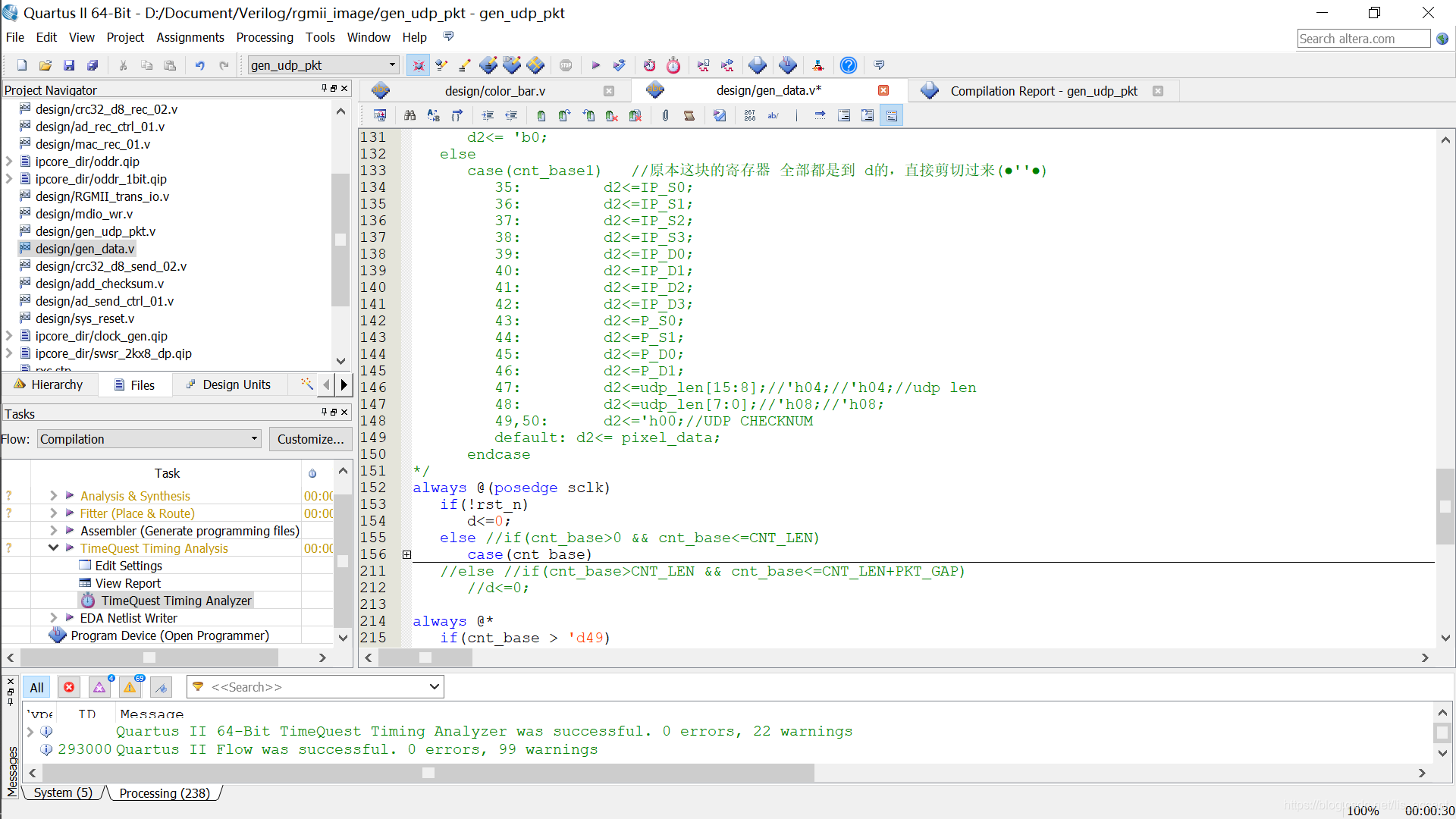Click the code editor vertical scrollbar thumb
The image size is (1456, 819).
1445,506
